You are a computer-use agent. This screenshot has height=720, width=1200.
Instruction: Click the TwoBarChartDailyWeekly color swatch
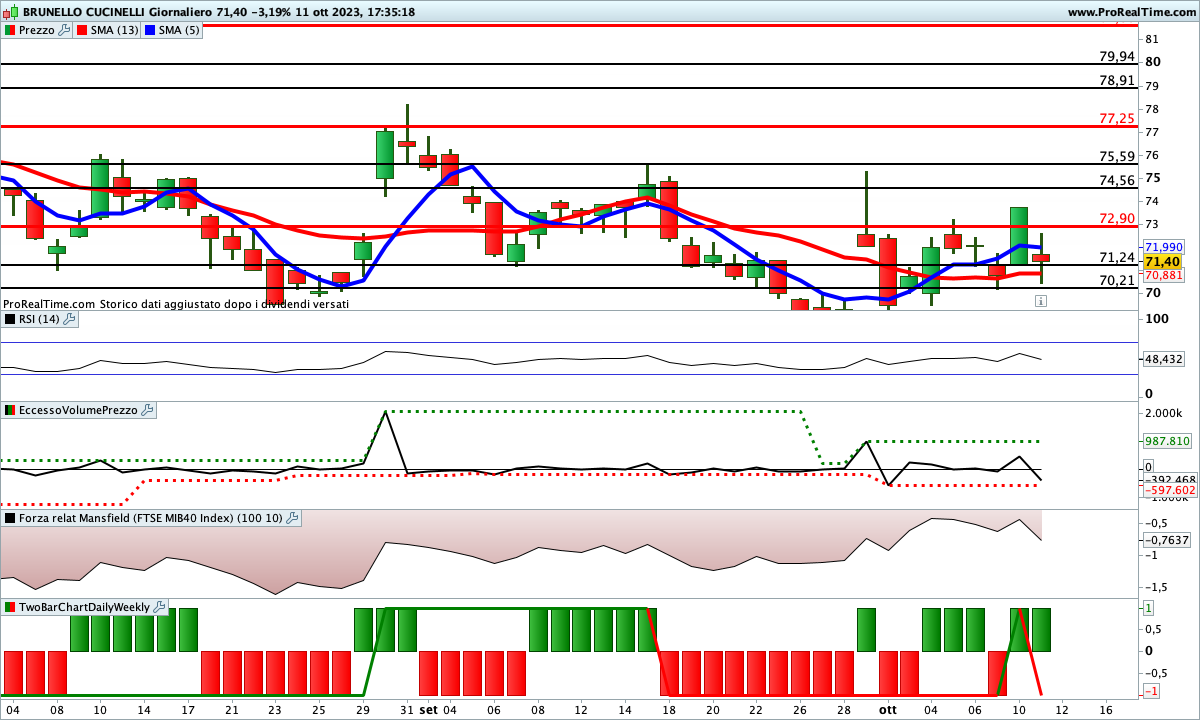click(10, 607)
